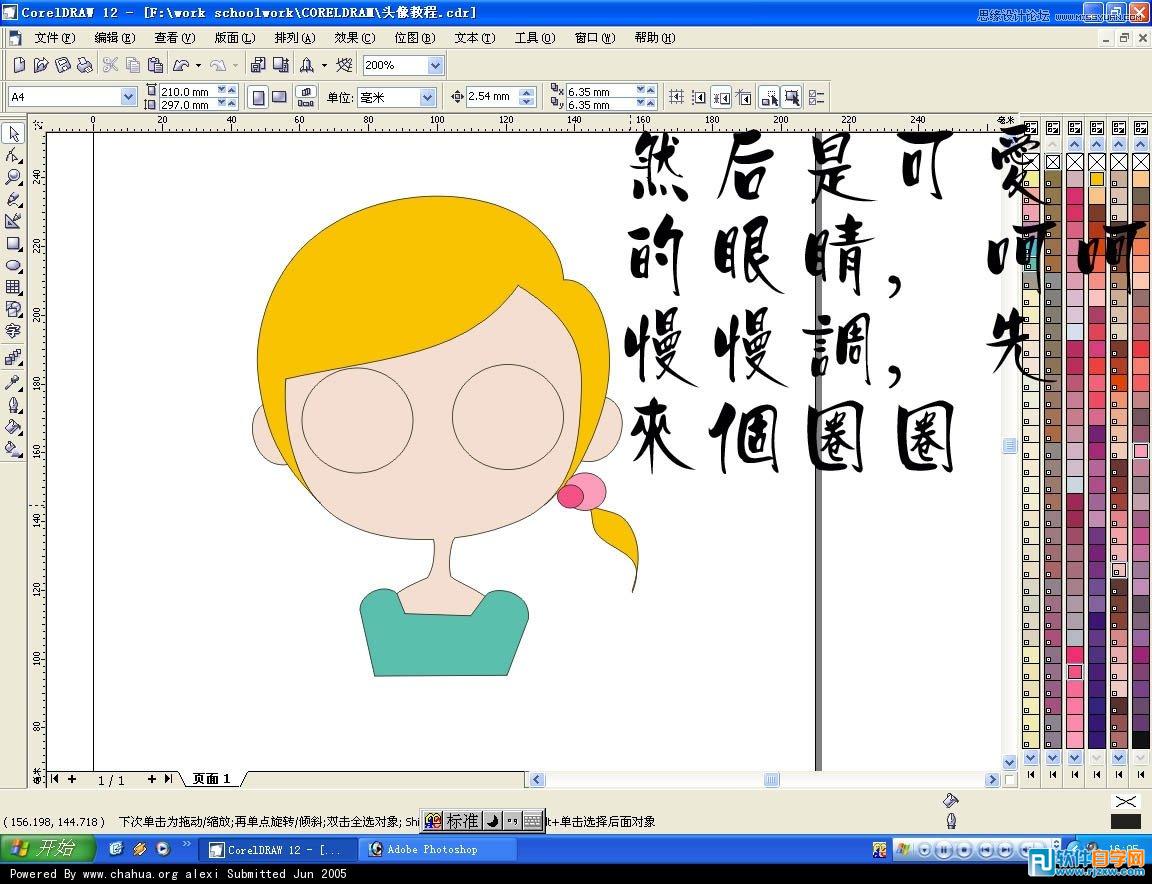
Task: Open the paper size dropdown showing A4
Action: [127, 96]
